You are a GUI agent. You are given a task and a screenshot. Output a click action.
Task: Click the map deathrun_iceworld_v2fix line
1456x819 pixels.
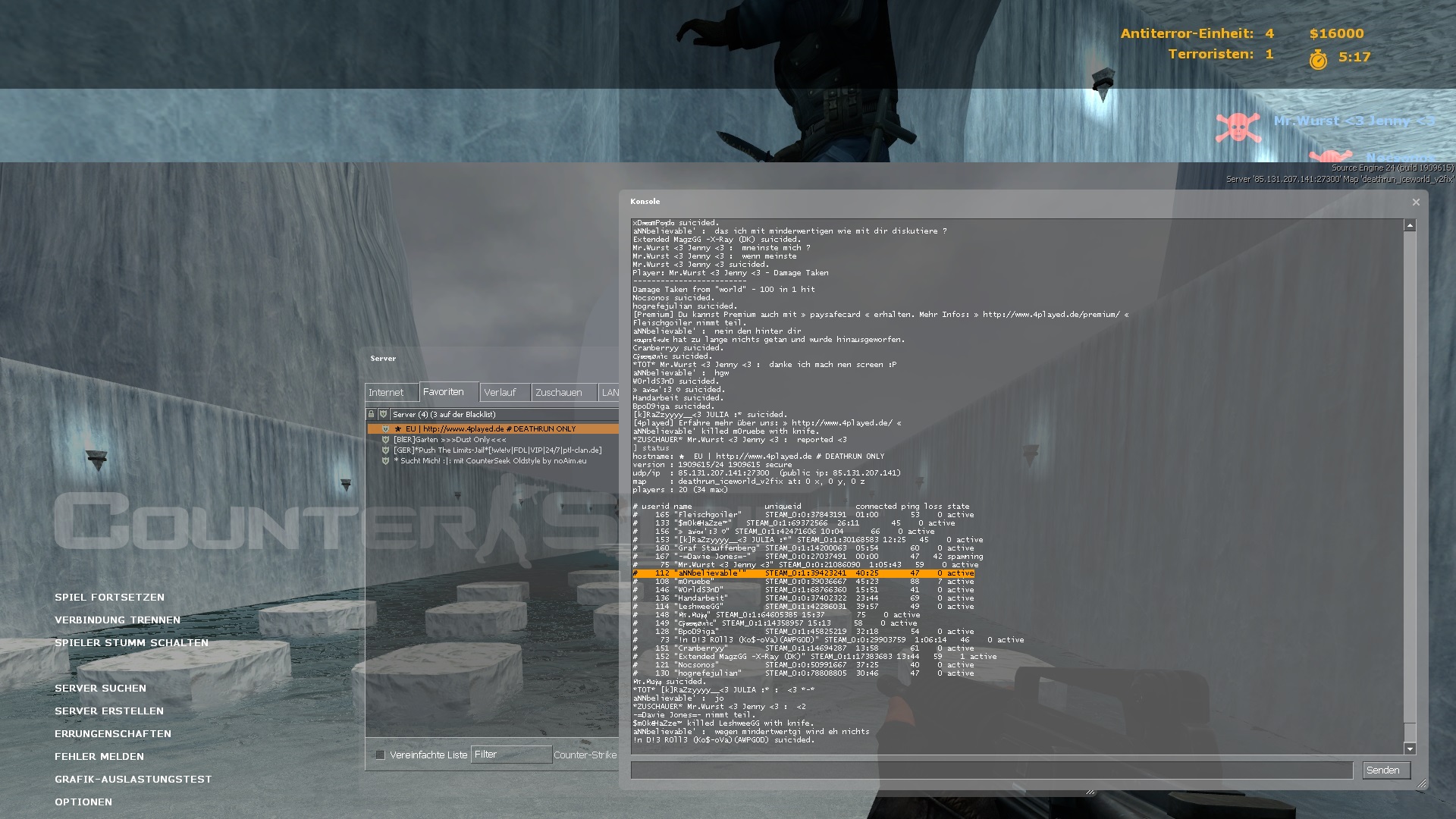point(749,482)
